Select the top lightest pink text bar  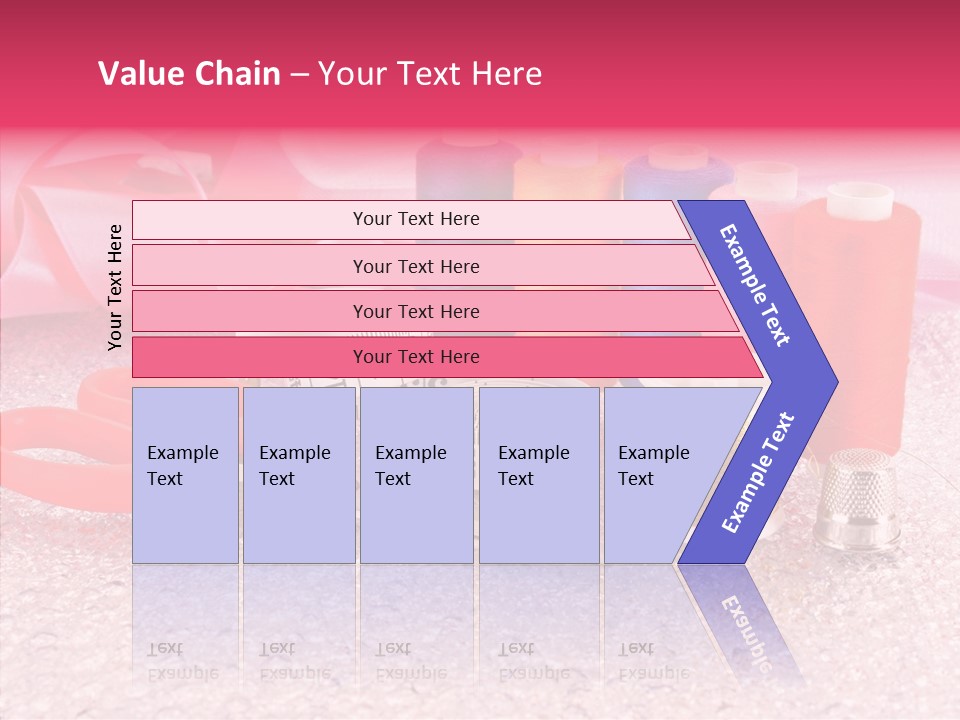tap(415, 219)
